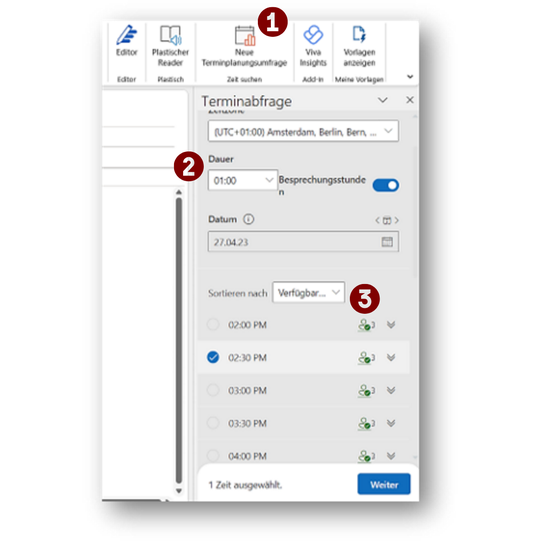Select the 03:00 PM time slot

(213, 390)
